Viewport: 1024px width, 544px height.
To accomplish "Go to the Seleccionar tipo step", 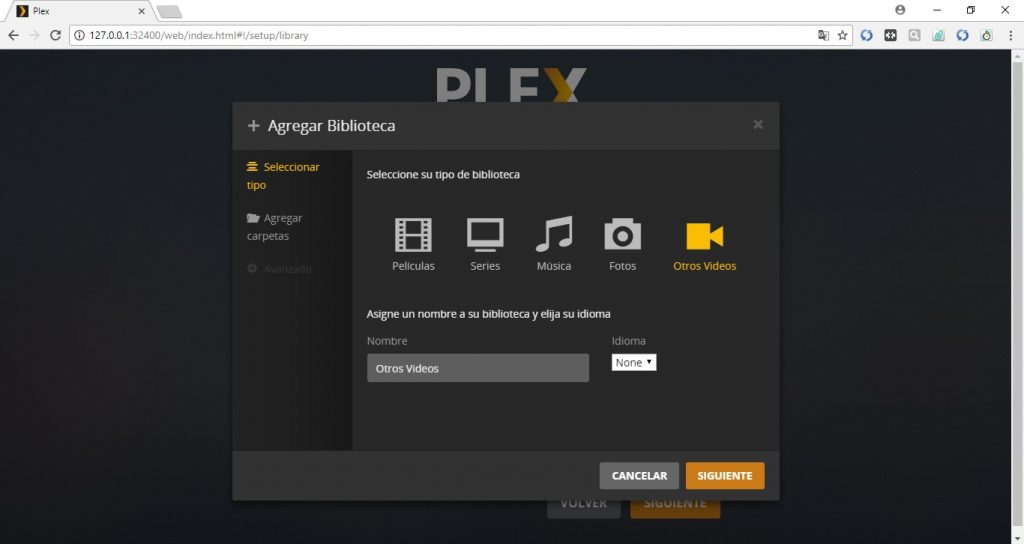I will pyautogui.click(x=283, y=176).
